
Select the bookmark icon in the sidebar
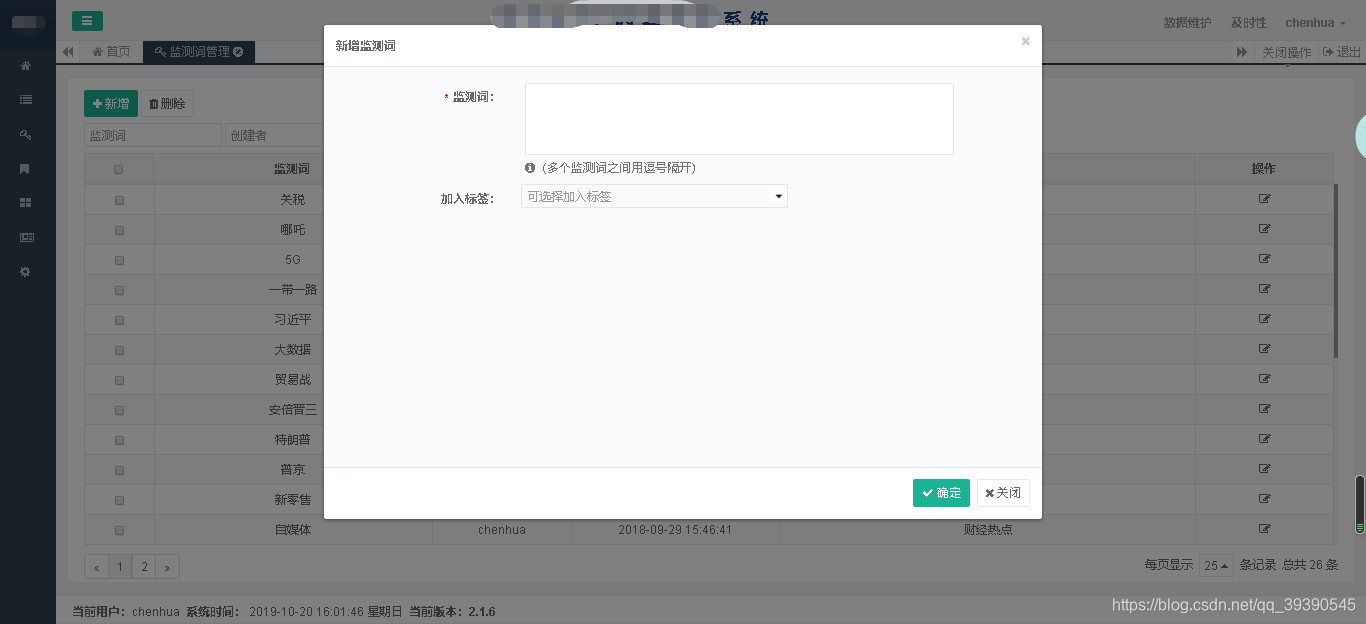coord(24,168)
